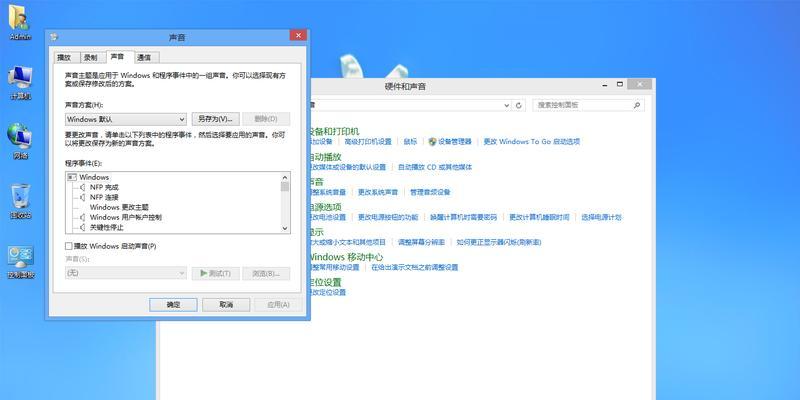The image size is (800, 400).
Task: Open 更改计算机睡眠时间 link
Action: pyautogui.click(x=539, y=217)
